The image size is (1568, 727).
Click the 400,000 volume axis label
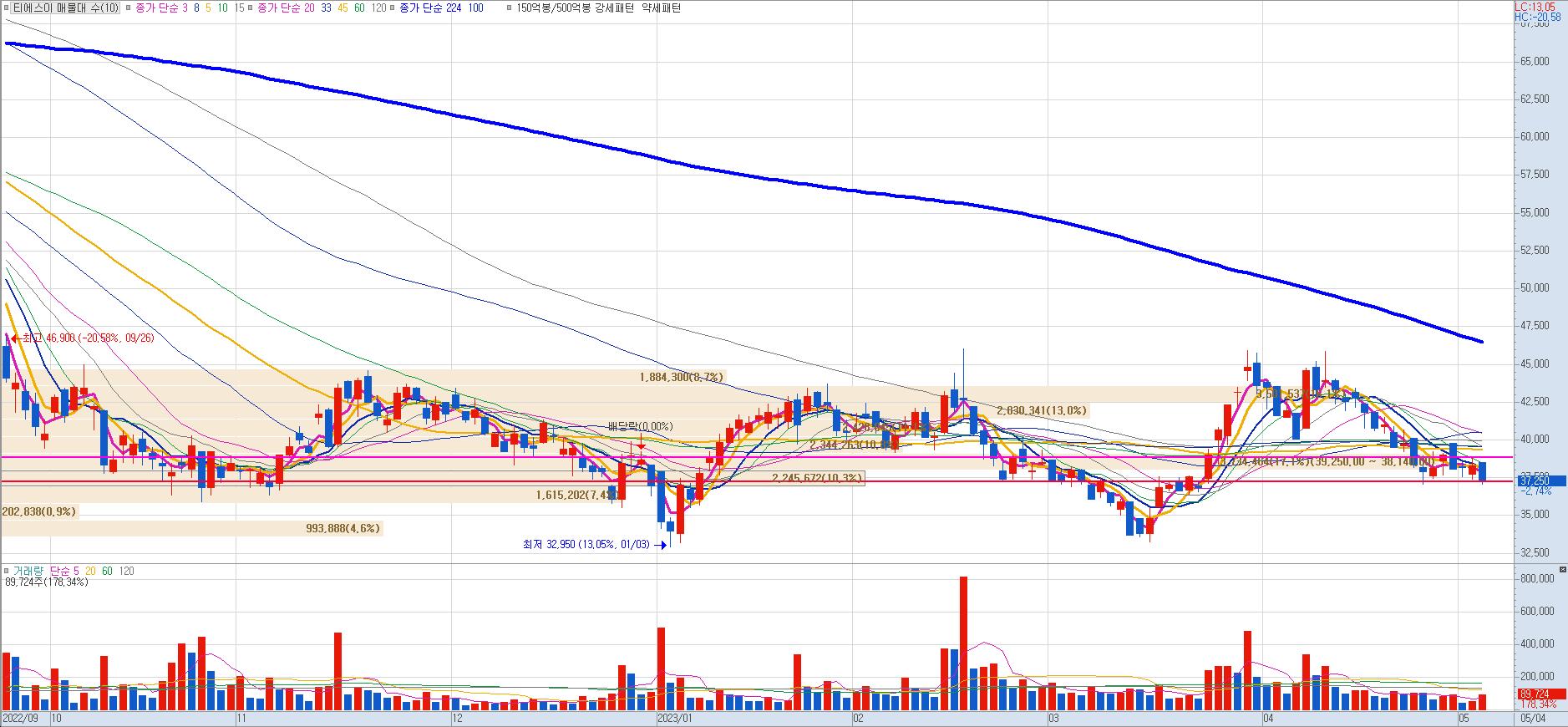[1537, 644]
